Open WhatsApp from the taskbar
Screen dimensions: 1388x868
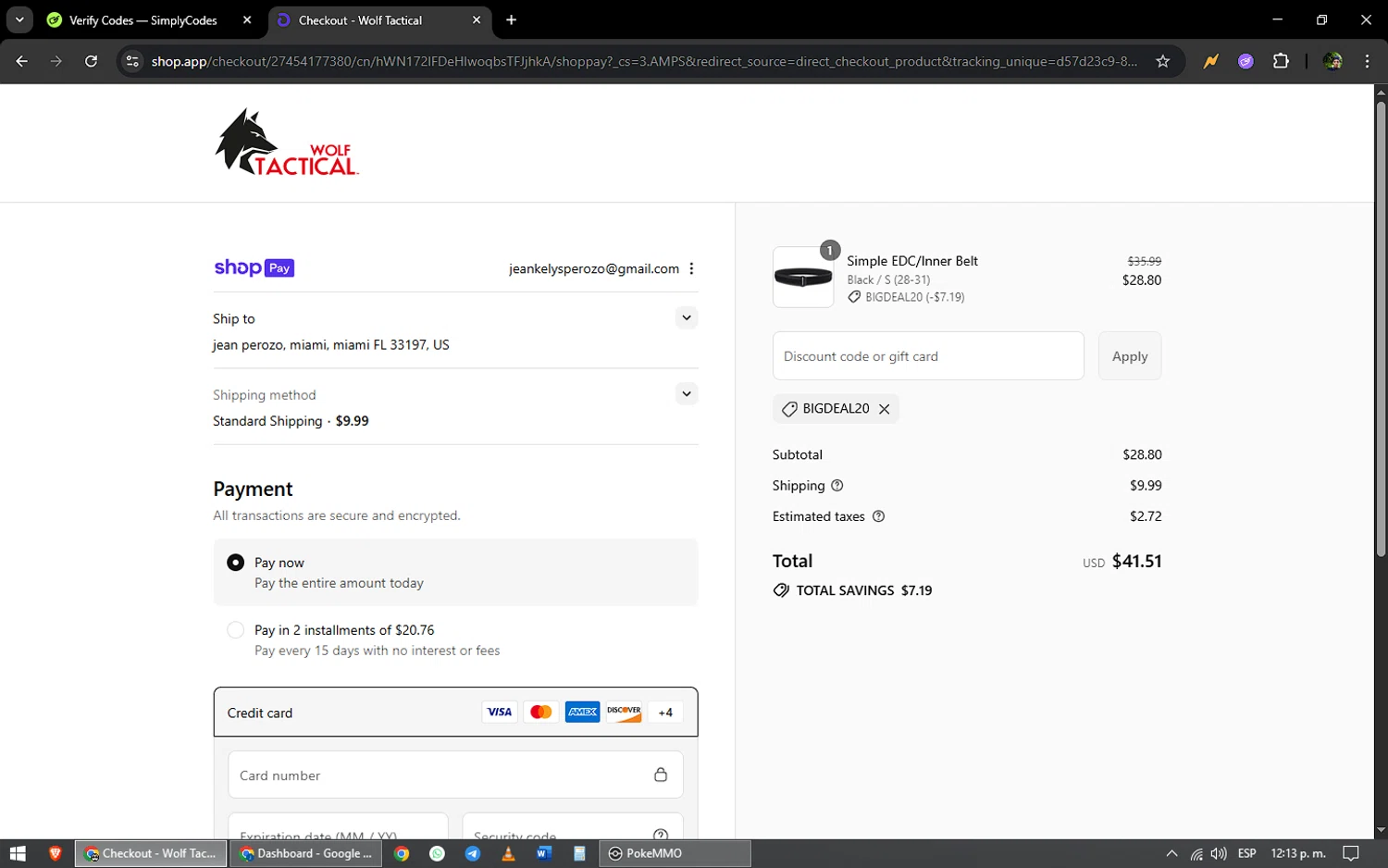click(437, 853)
